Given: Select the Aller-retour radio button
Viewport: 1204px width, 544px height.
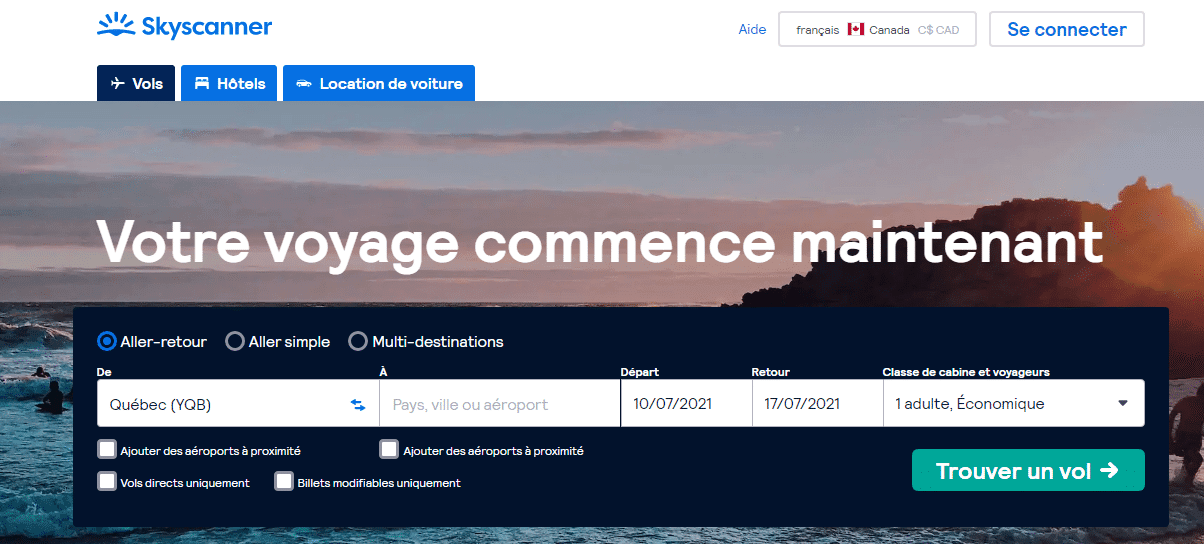Looking at the screenshot, I should (107, 341).
